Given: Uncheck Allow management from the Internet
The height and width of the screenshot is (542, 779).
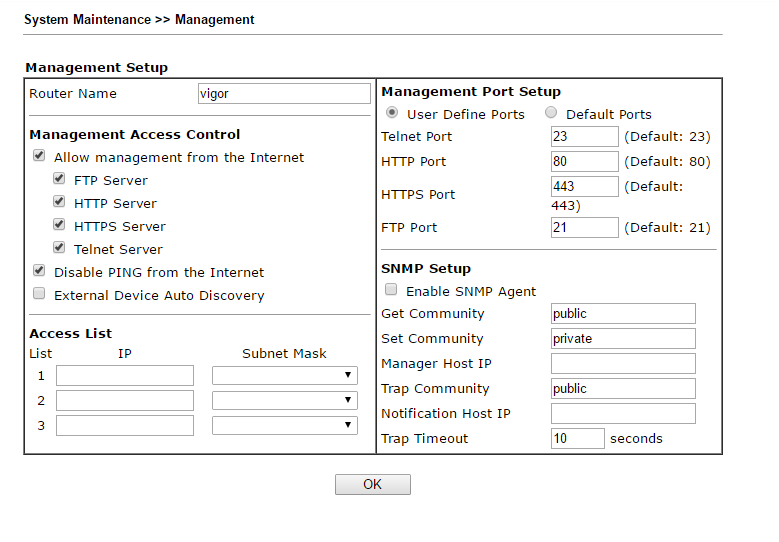Looking at the screenshot, I should coord(39,156).
